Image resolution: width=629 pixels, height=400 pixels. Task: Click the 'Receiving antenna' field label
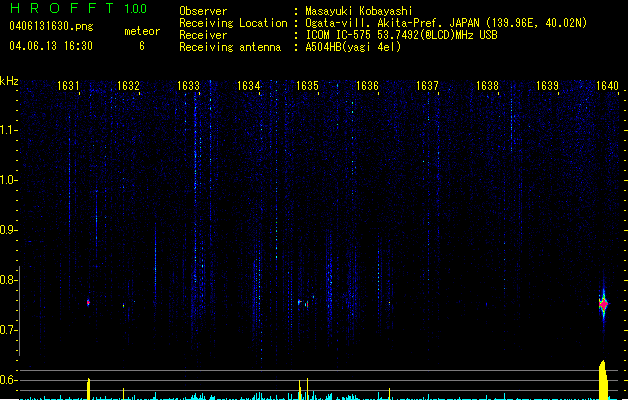(x=230, y=47)
